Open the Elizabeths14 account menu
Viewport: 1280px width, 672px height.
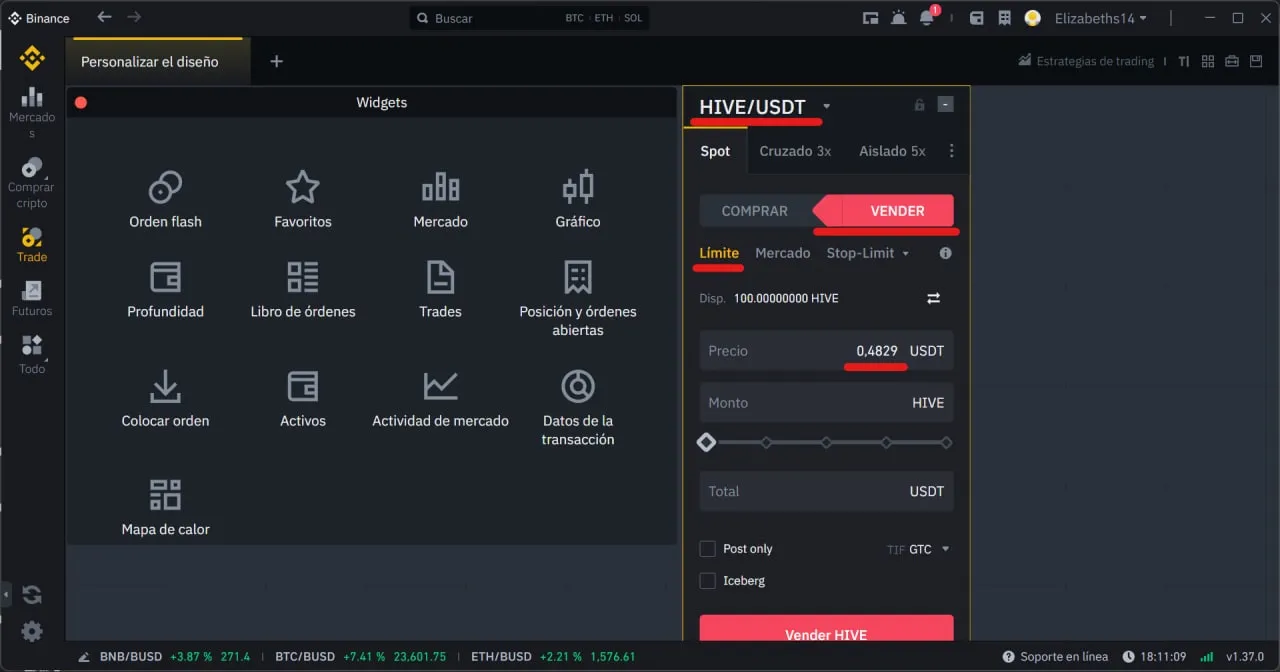coord(1100,18)
